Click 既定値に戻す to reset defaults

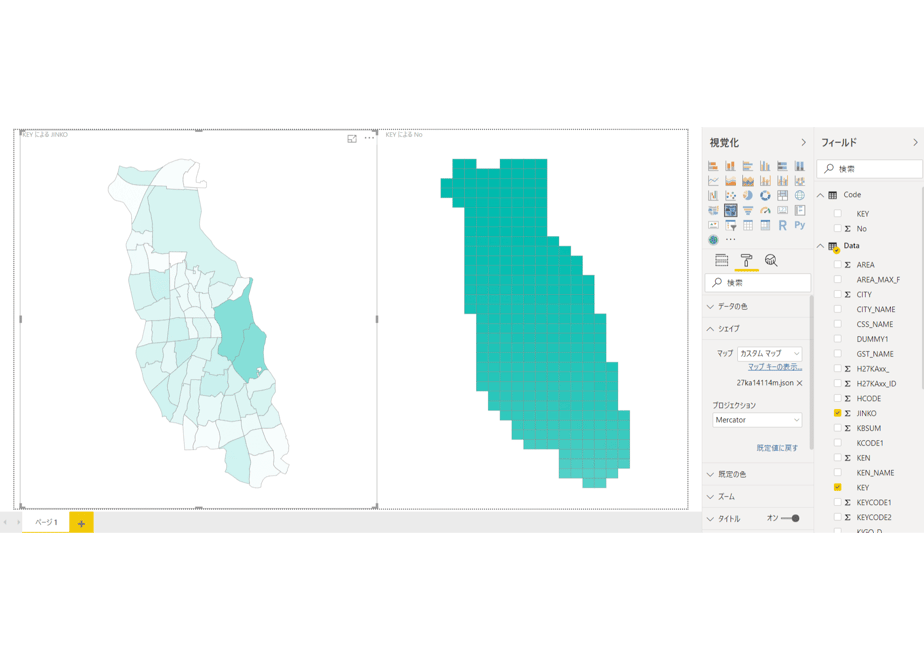(x=777, y=448)
